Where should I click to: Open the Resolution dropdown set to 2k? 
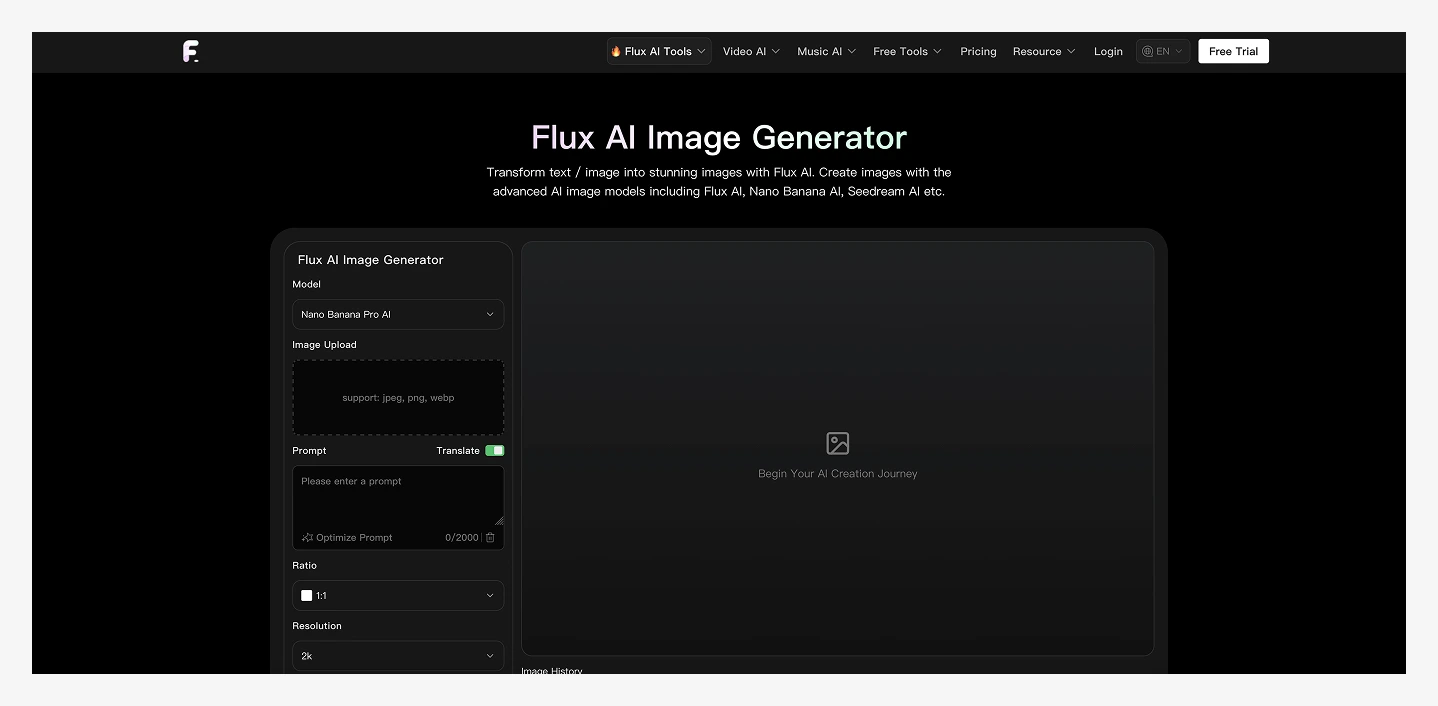[397, 656]
